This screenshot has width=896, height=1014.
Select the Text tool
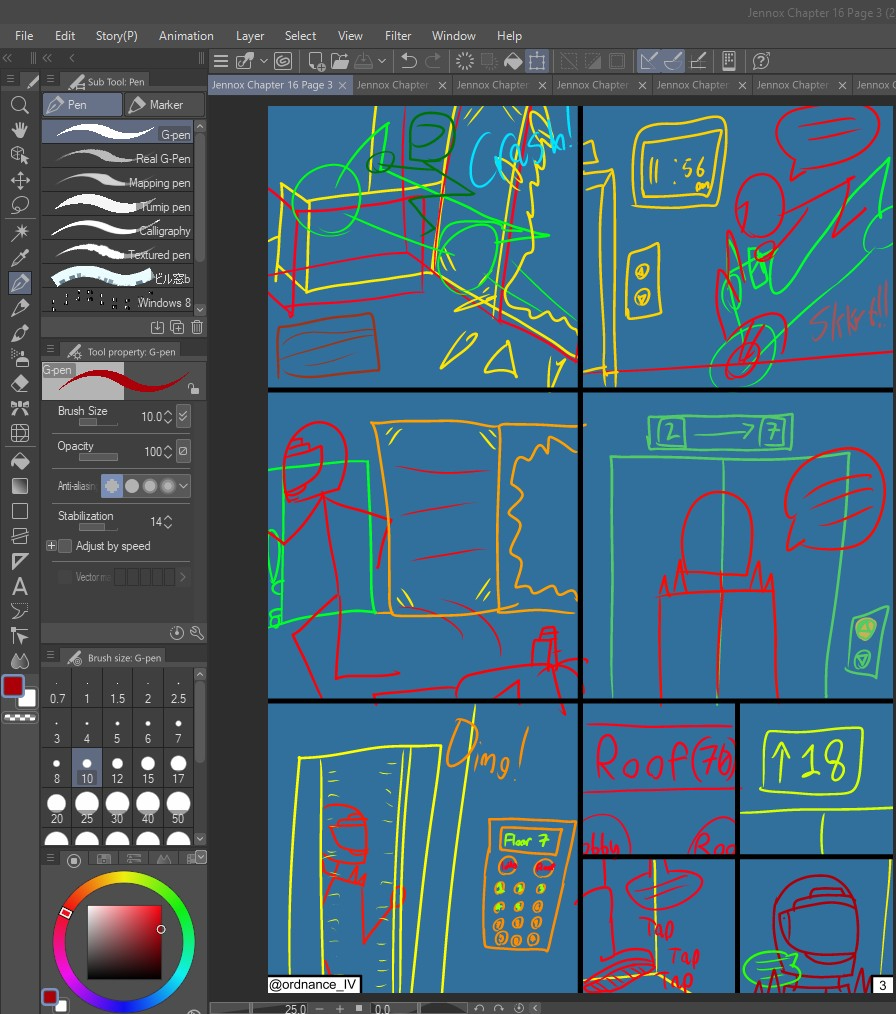[x=19, y=586]
